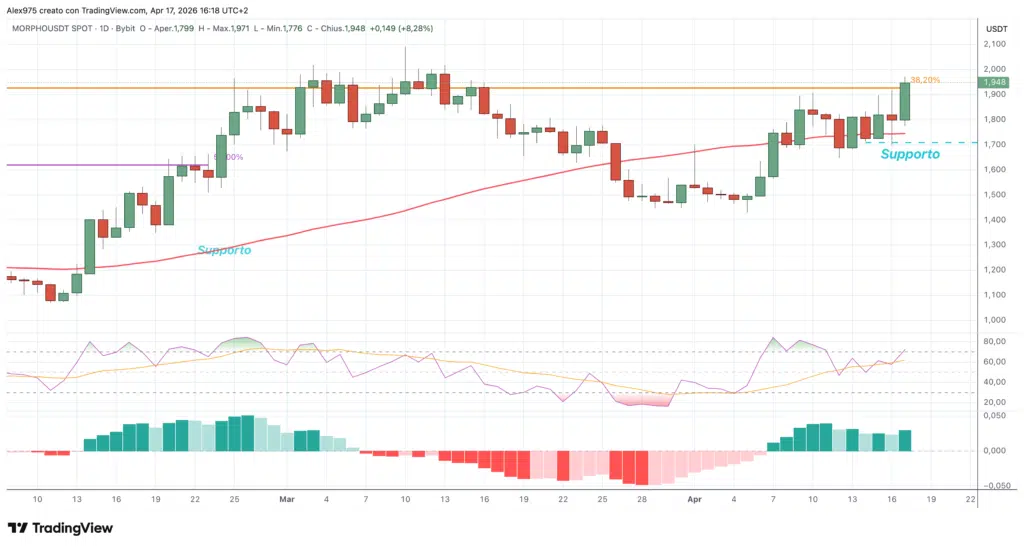1024x548 pixels.
Task: Click the orange 38,20% Fibonacci label
Action: 925,80
